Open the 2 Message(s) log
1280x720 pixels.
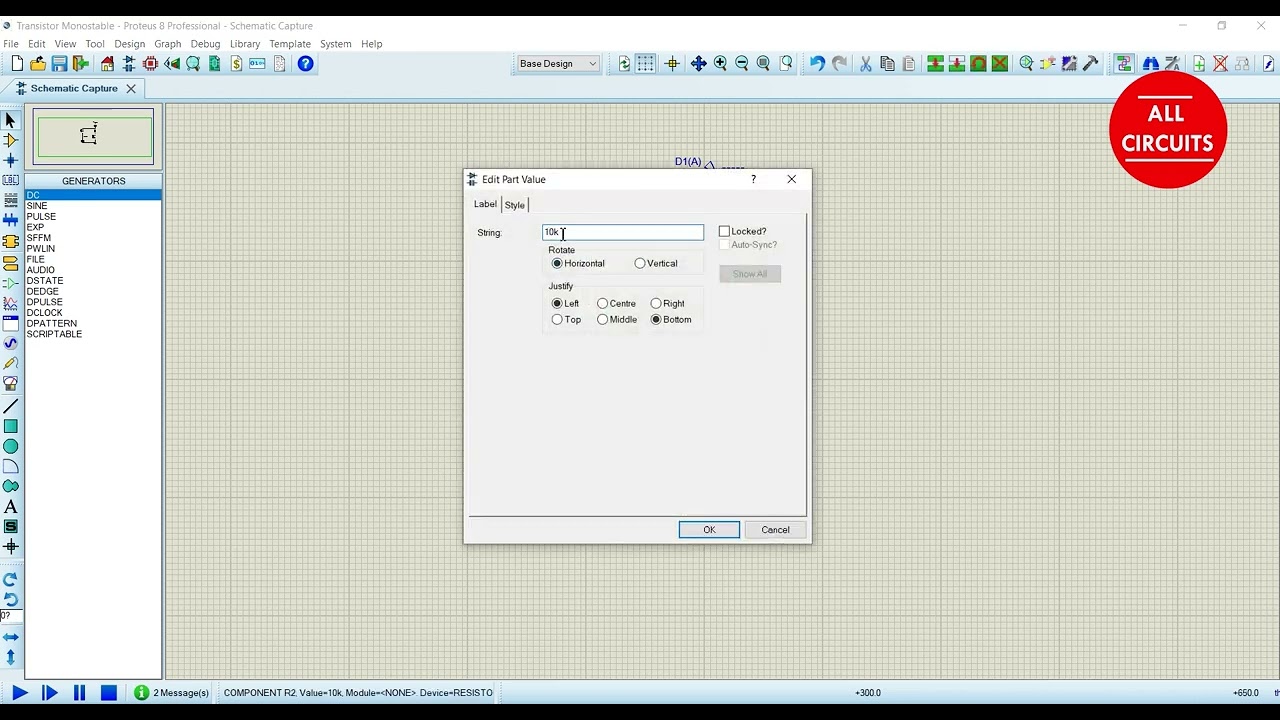click(172, 693)
